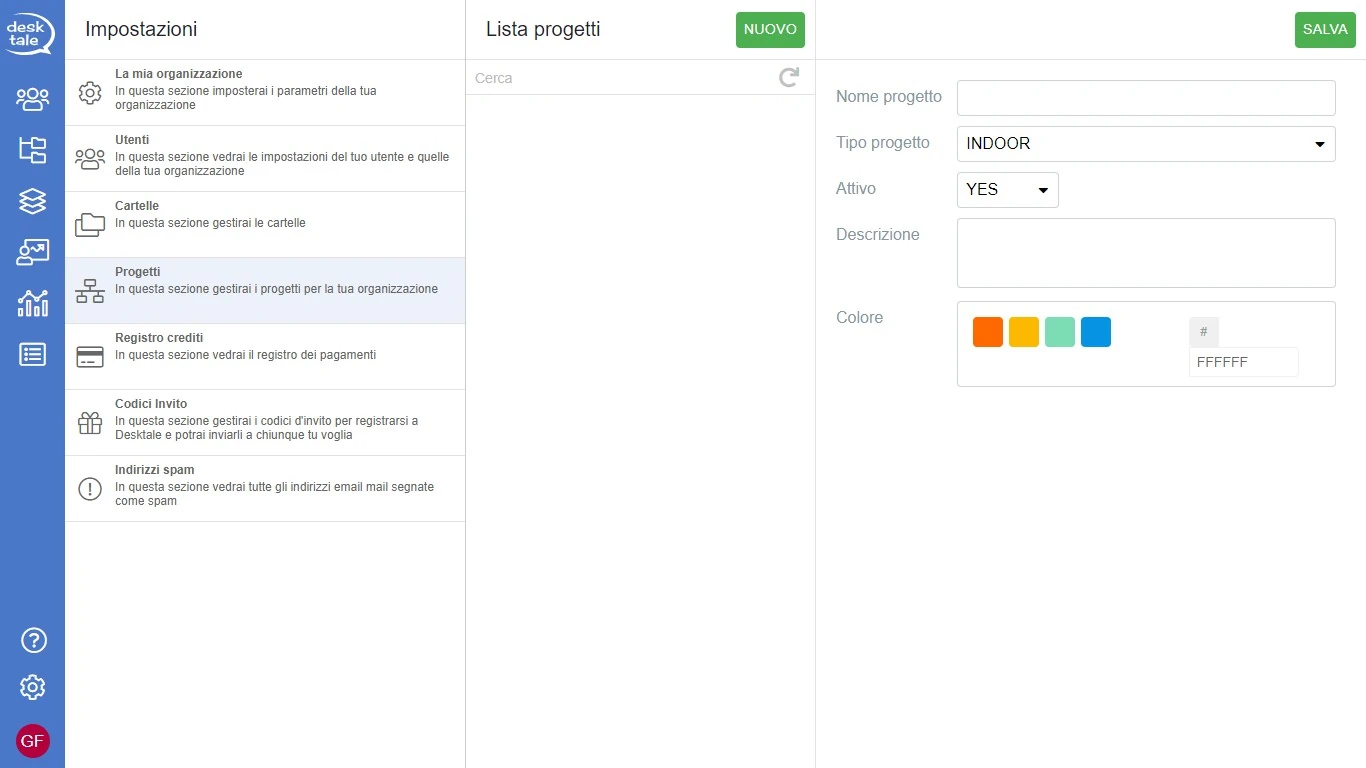This screenshot has height=768, width=1366.
Task: Save the project with SALVA button
Action: coord(1325,30)
